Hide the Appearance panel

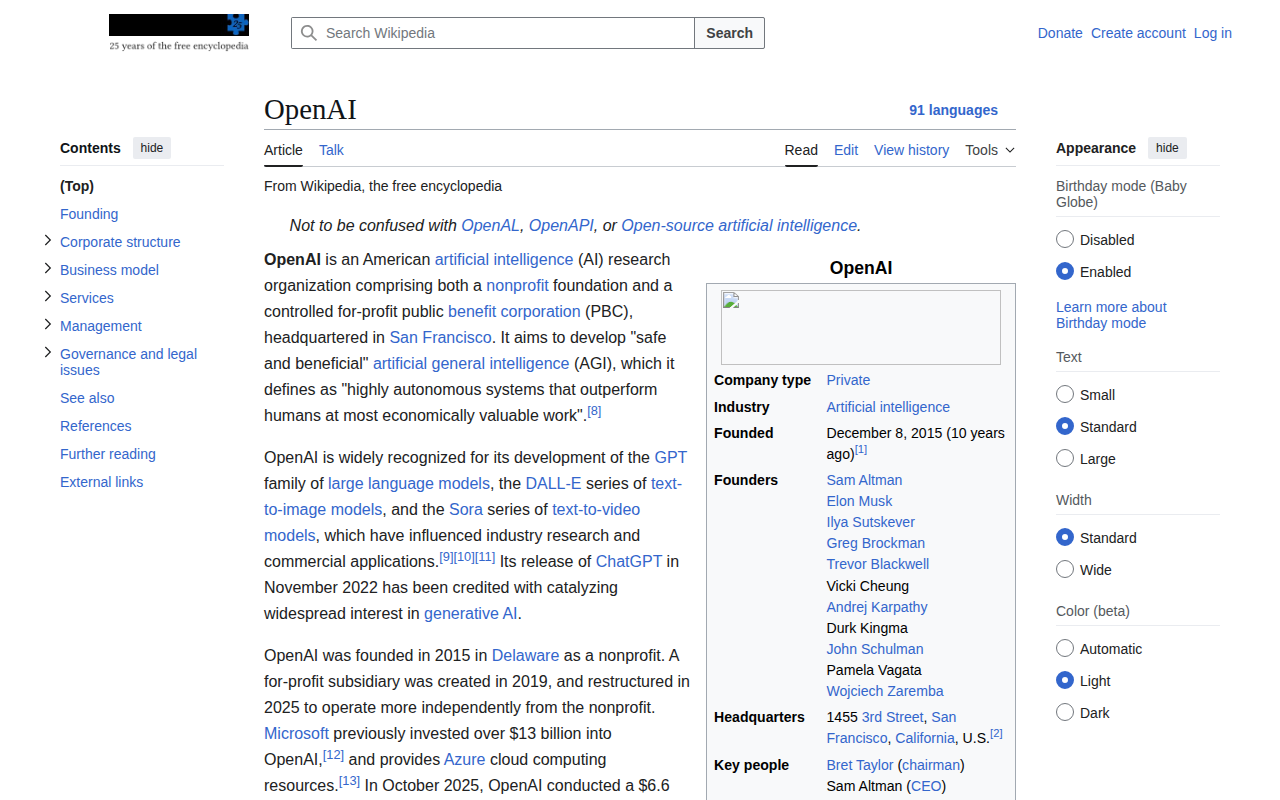point(1167,148)
